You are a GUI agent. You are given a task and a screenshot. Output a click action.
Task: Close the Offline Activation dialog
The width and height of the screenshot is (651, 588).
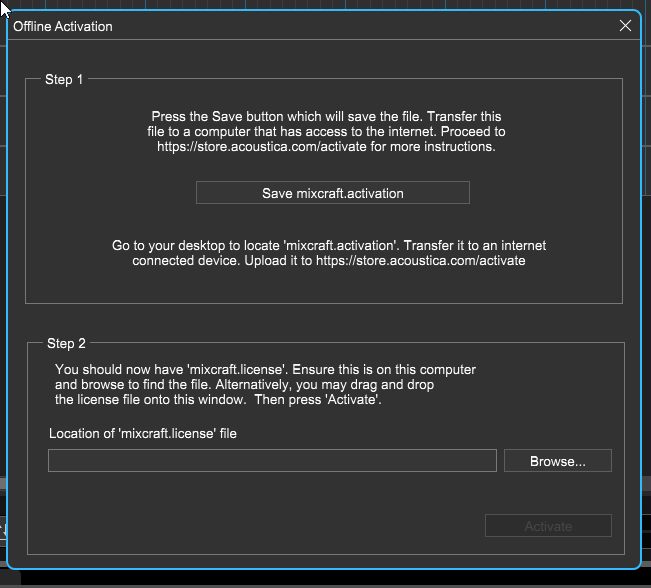coord(625,26)
